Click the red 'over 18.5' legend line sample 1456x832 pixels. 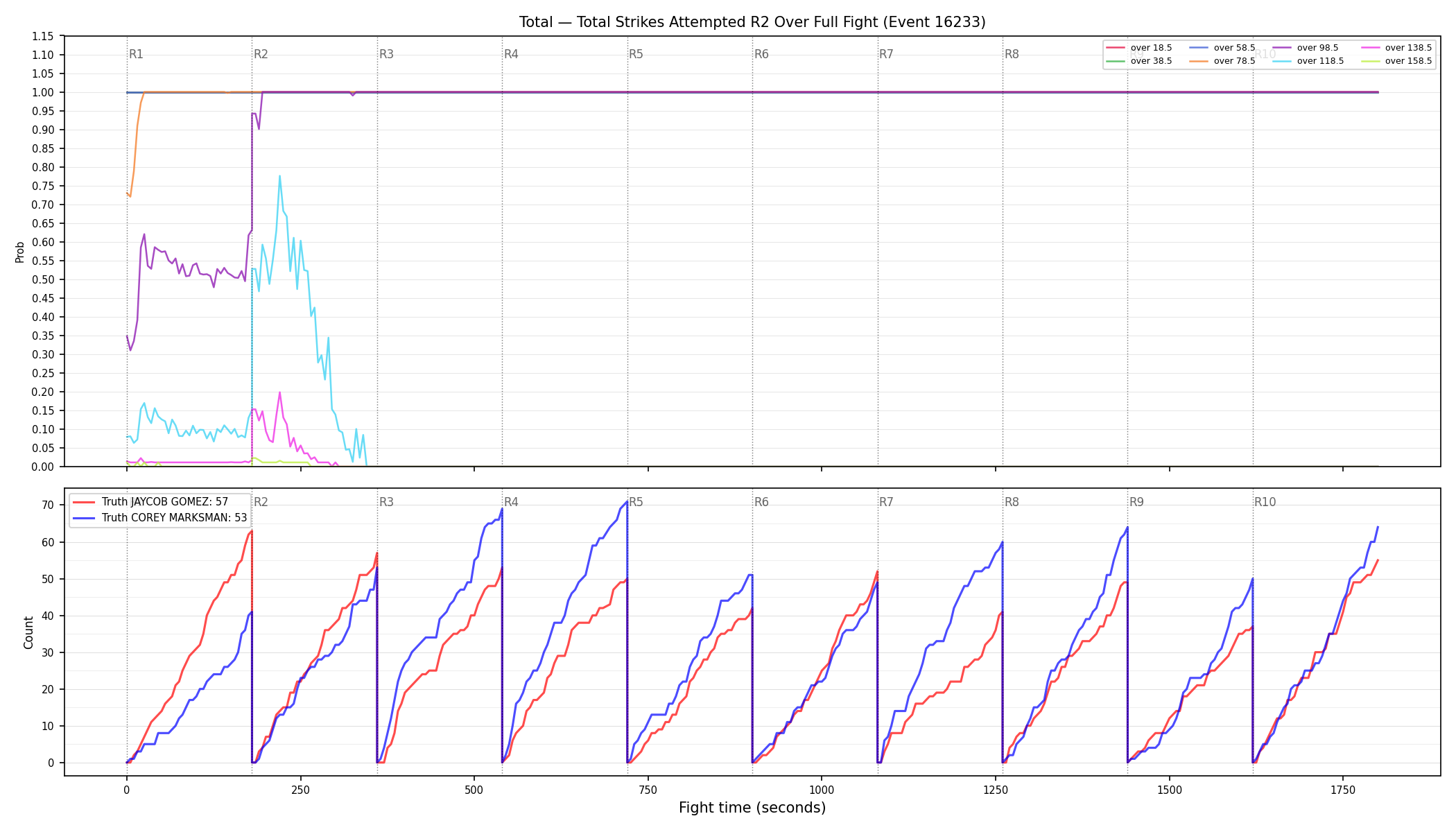tap(1115, 48)
